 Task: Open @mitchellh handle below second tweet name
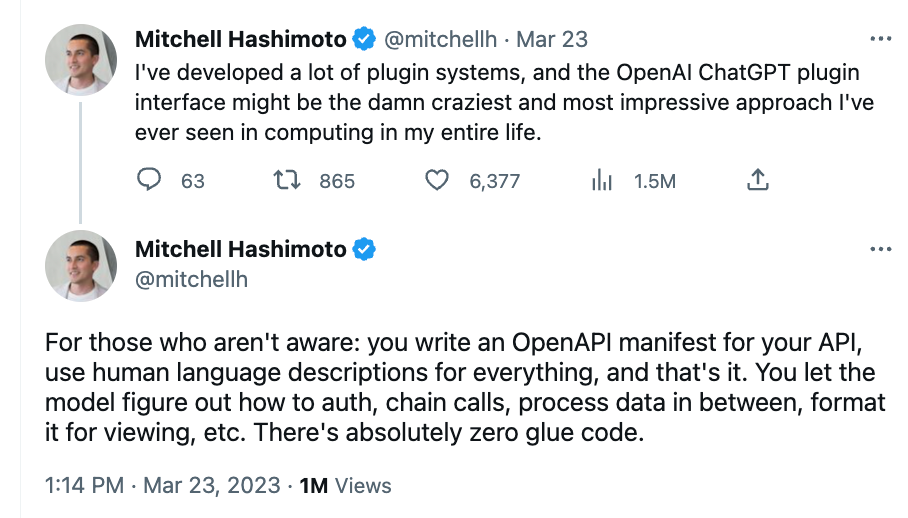point(191,280)
